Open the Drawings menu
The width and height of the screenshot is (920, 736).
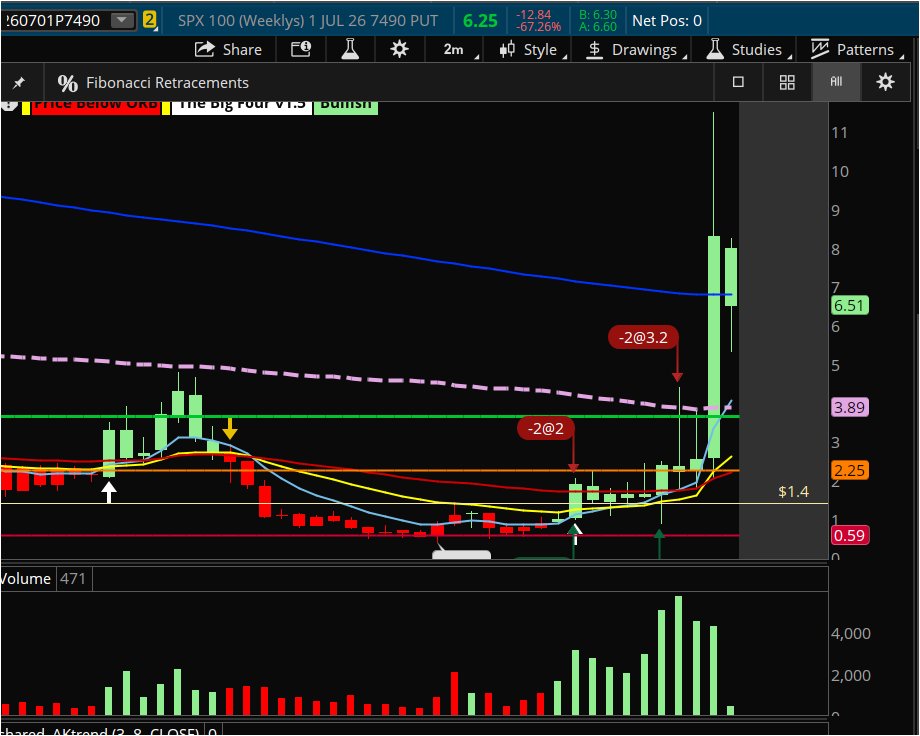tap(637, 49)
